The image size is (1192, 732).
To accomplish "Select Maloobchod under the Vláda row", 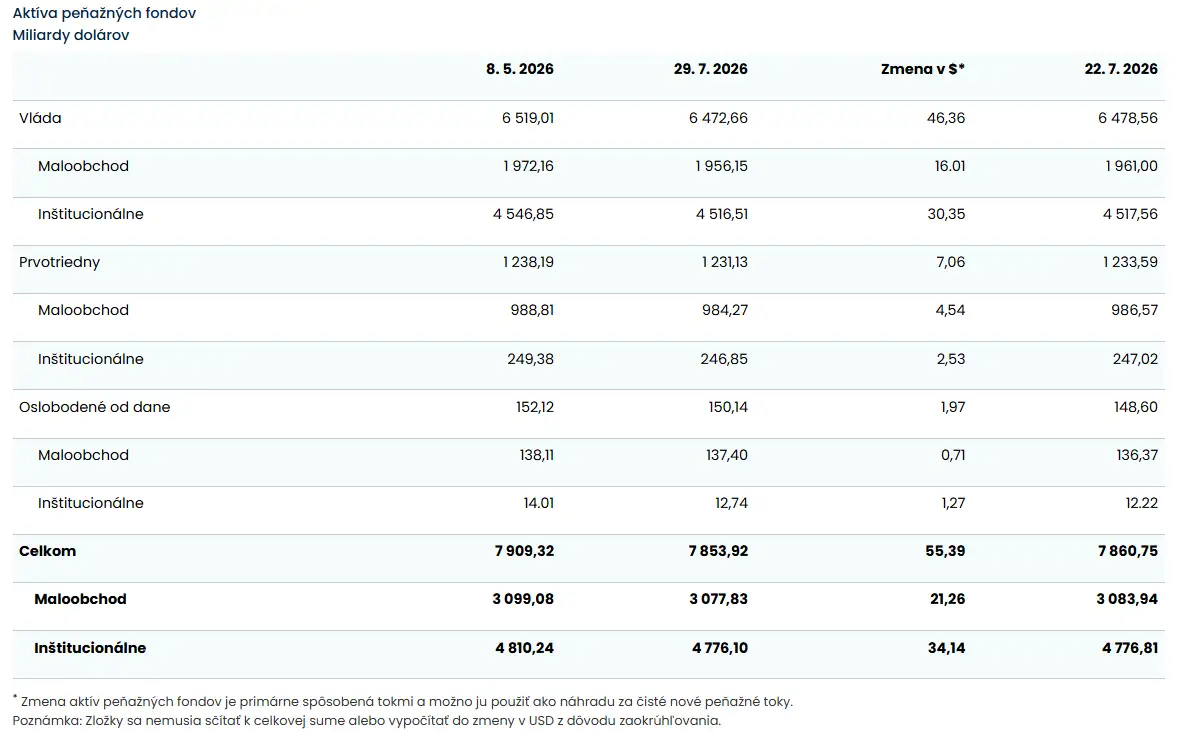I will point(84,166).
